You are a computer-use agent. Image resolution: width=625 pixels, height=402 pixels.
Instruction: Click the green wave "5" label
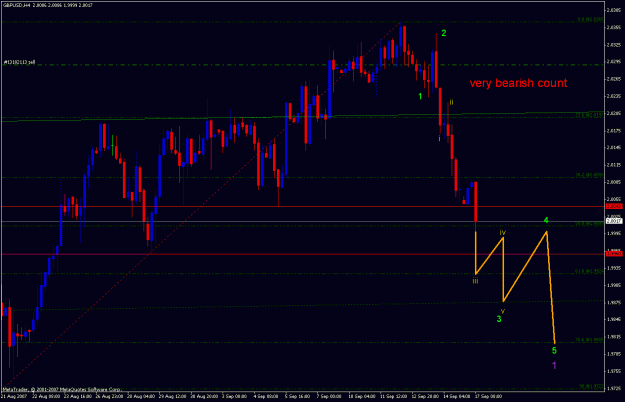pyautogui.click(x=554, y=351)
